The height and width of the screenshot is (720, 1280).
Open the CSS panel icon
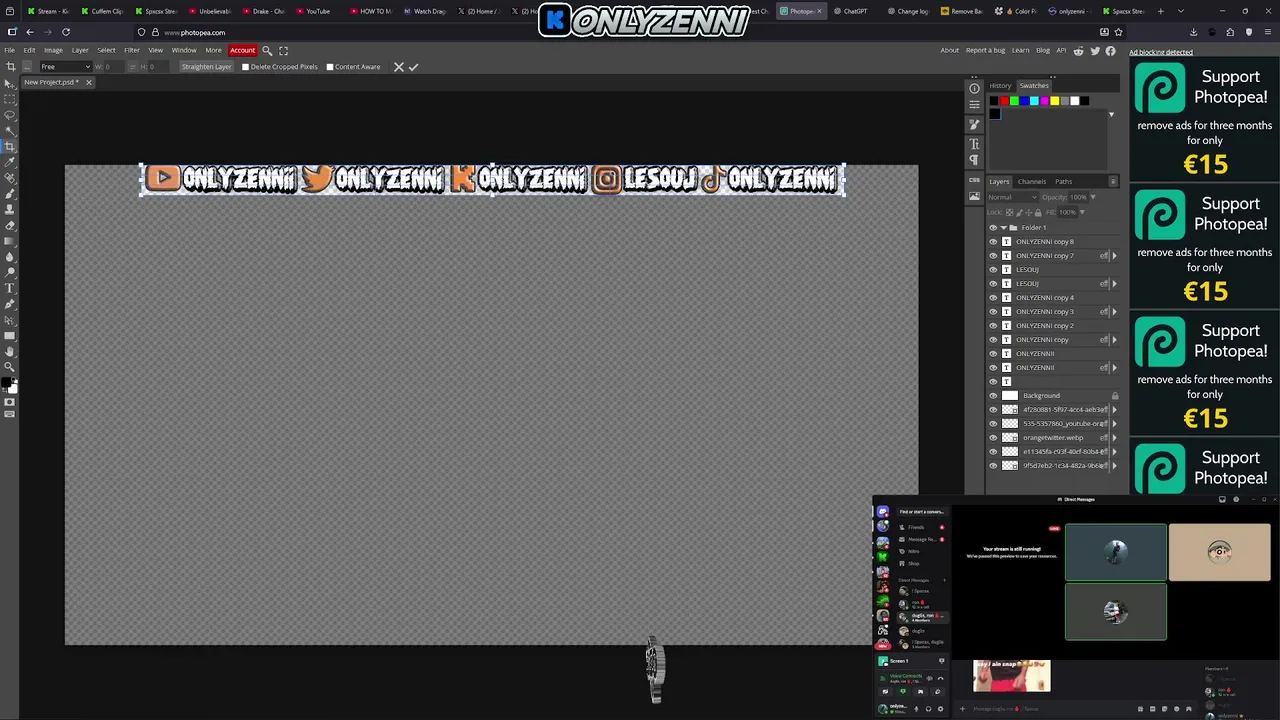point(974,180)
